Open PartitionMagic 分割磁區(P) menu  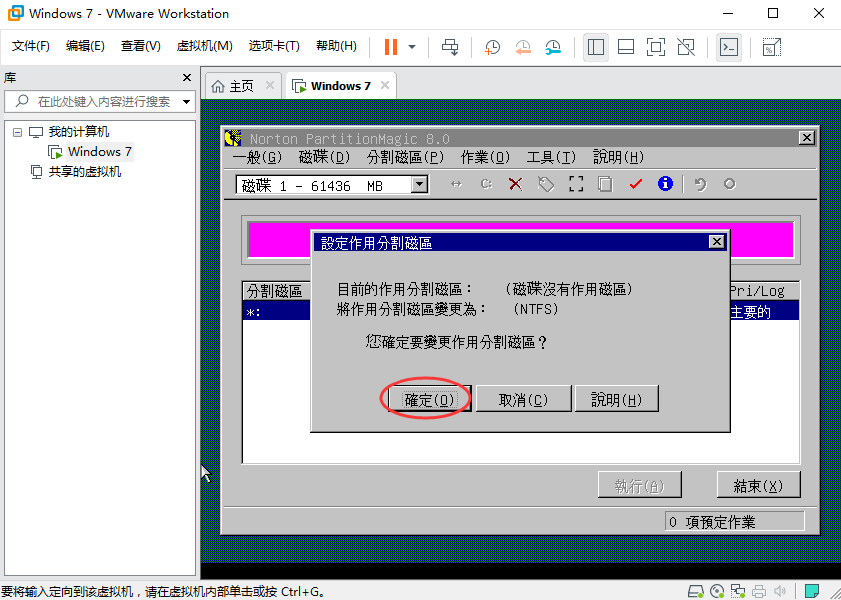click(405, 157)
